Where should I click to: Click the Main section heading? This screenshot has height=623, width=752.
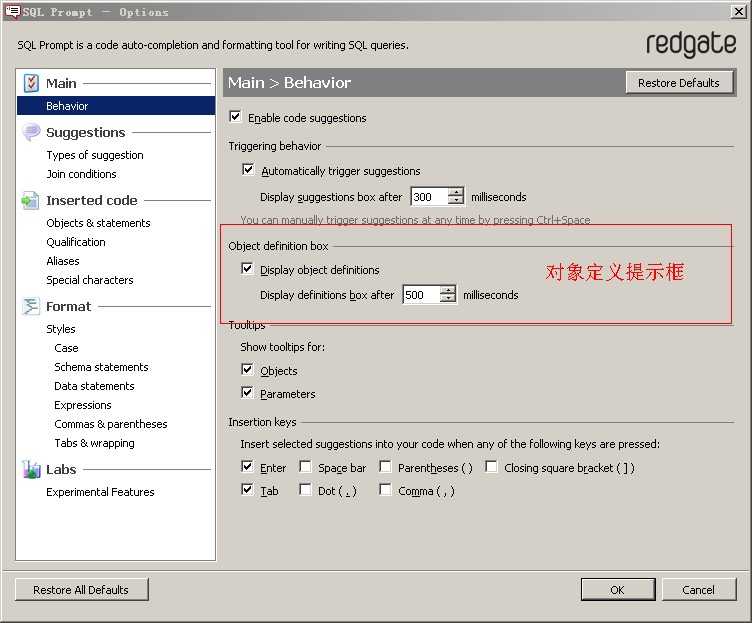(61, 83)
